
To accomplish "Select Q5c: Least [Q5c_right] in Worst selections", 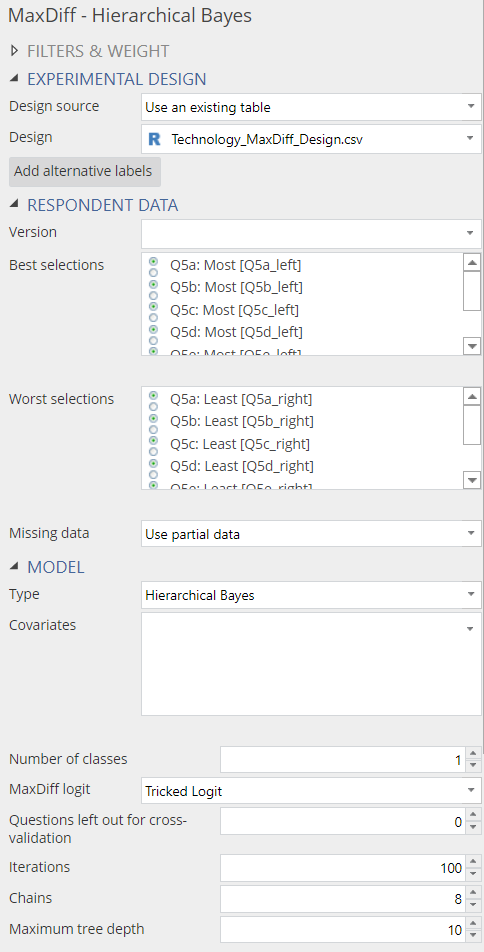I will click(x=240, y=444).
